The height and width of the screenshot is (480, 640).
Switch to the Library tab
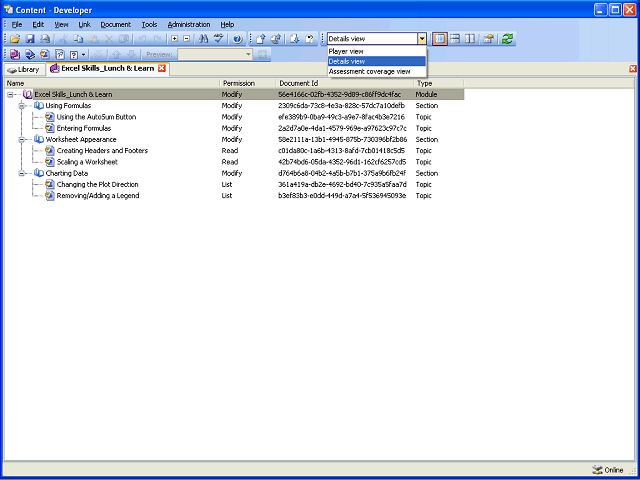pos(24,69)
